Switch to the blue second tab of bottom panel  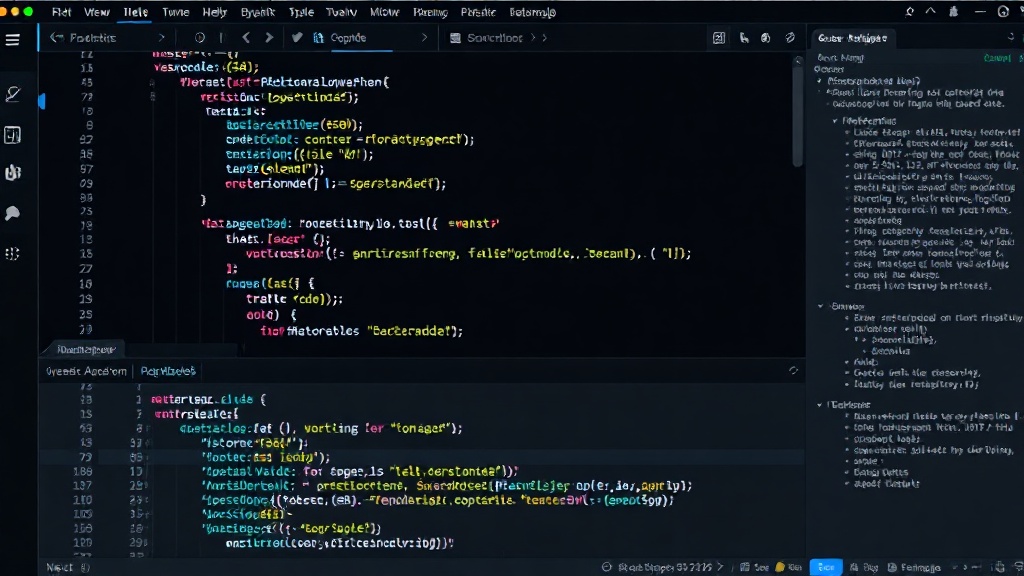click(x=168, y=371)
